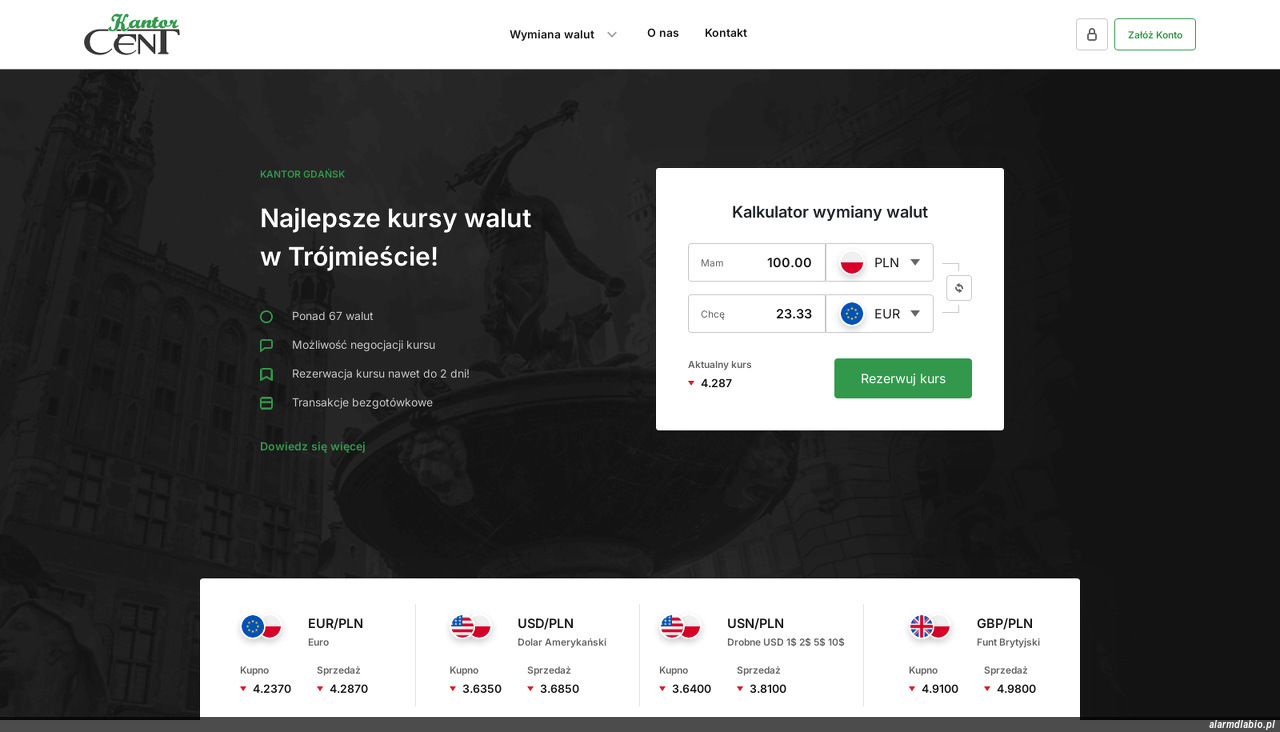The height and width of the screenshot is (732, 1280).
Task: Click the Mam amount input field
Action: point(757,263)
